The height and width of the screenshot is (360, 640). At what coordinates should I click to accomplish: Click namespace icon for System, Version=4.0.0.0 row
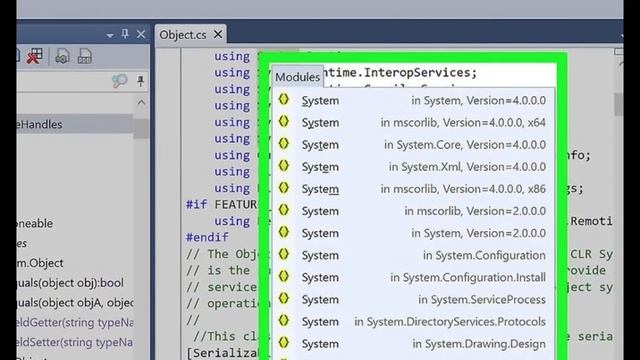(284, 99)
